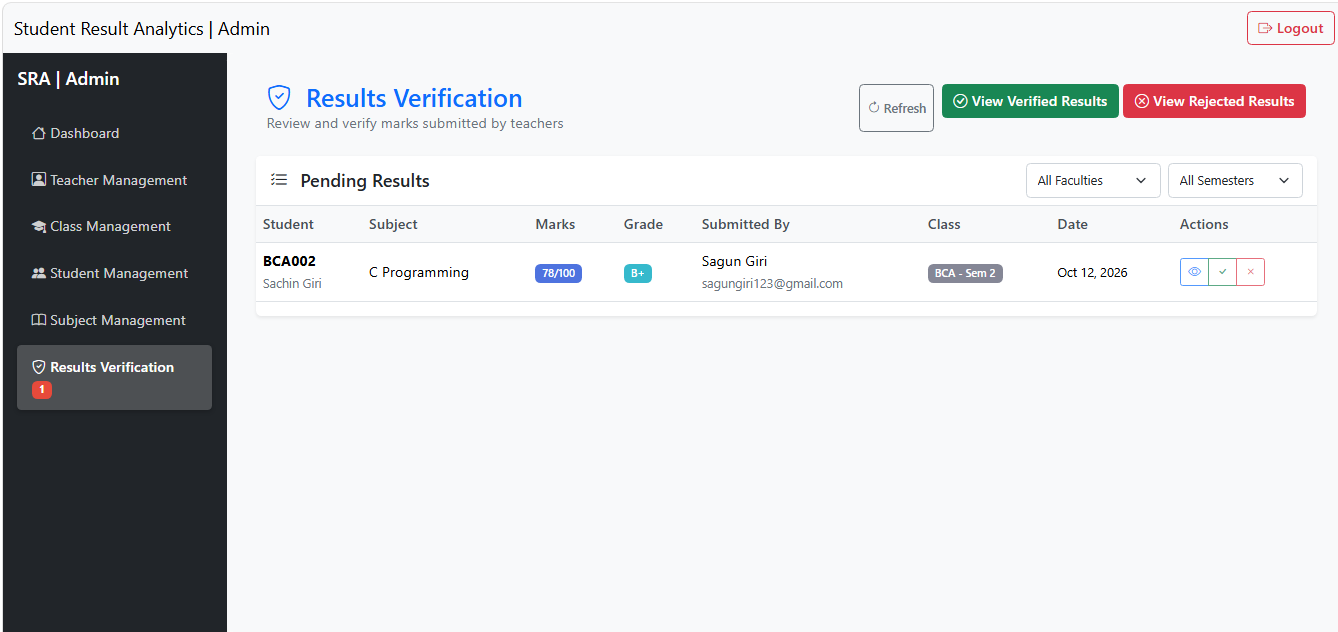Click the Student column header
This screenshot has height=632, width=1338.
(x=288, y=224)
